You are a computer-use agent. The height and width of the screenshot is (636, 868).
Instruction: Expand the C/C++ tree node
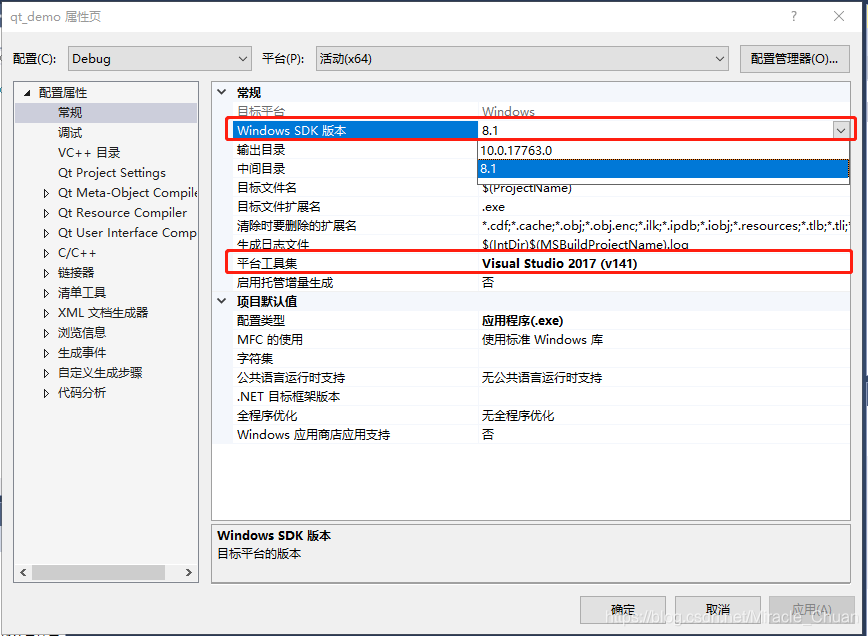point(46,253)
